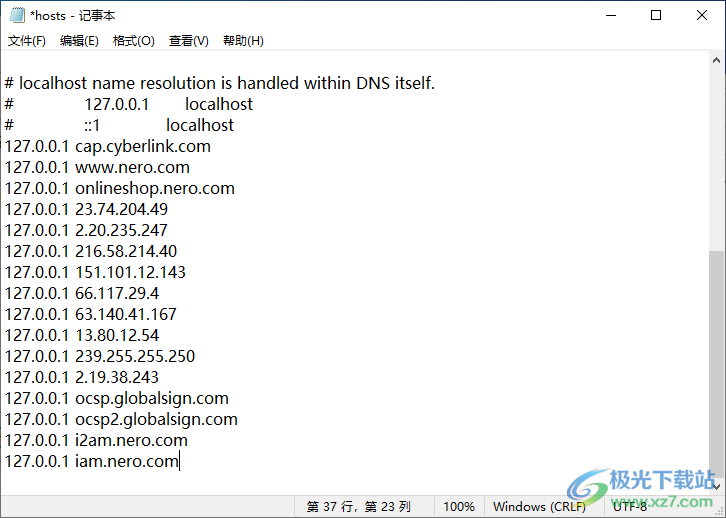Click the line '127.0.0.1 216.58.214.40'

point(91,251)
